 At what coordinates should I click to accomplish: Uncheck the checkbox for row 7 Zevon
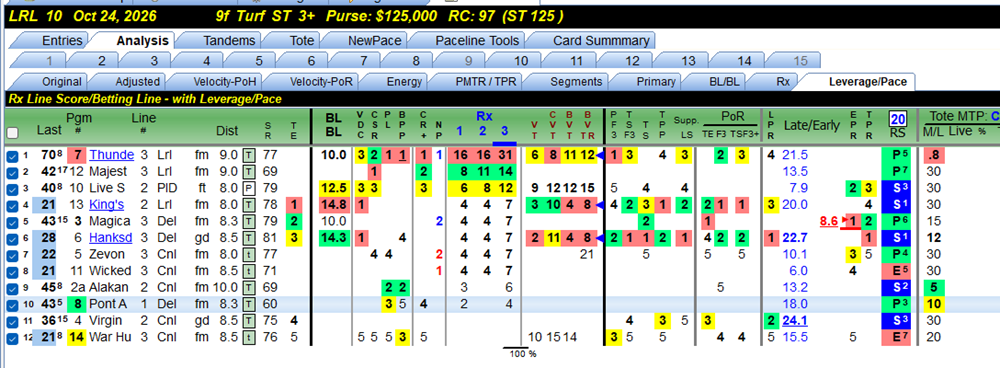click(x=12, y=255)
